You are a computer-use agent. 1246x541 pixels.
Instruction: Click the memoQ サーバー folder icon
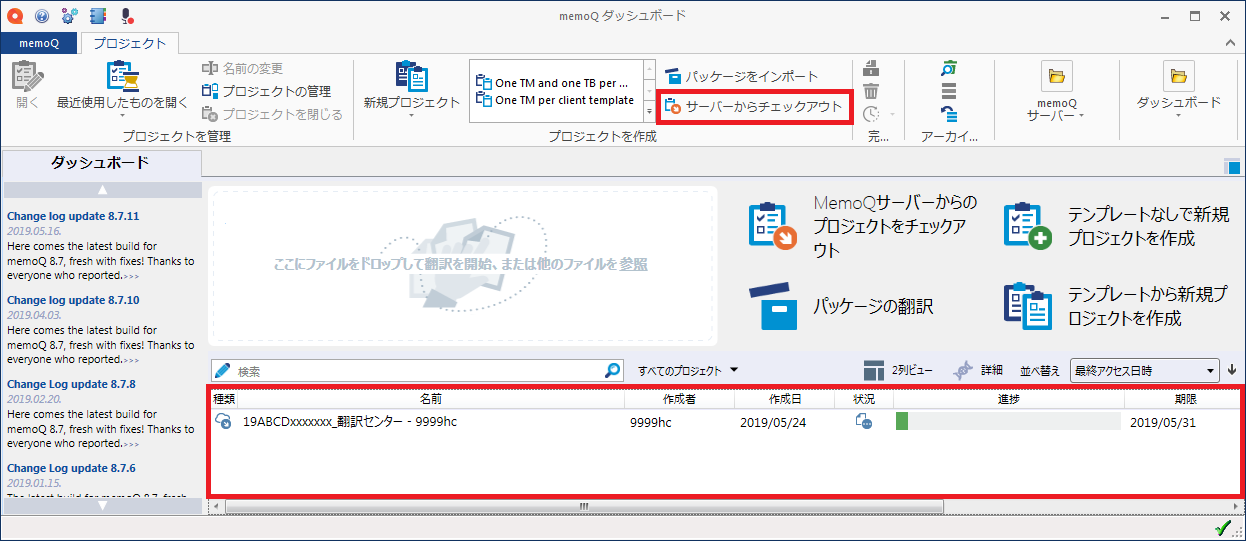point(1056,76)
